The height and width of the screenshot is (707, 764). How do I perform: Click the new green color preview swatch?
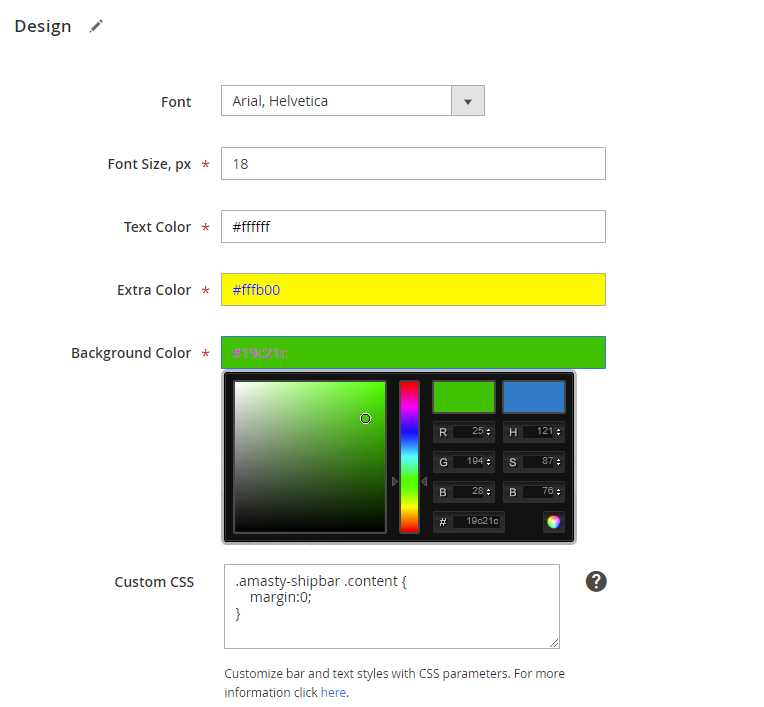(x=463, y=397)
